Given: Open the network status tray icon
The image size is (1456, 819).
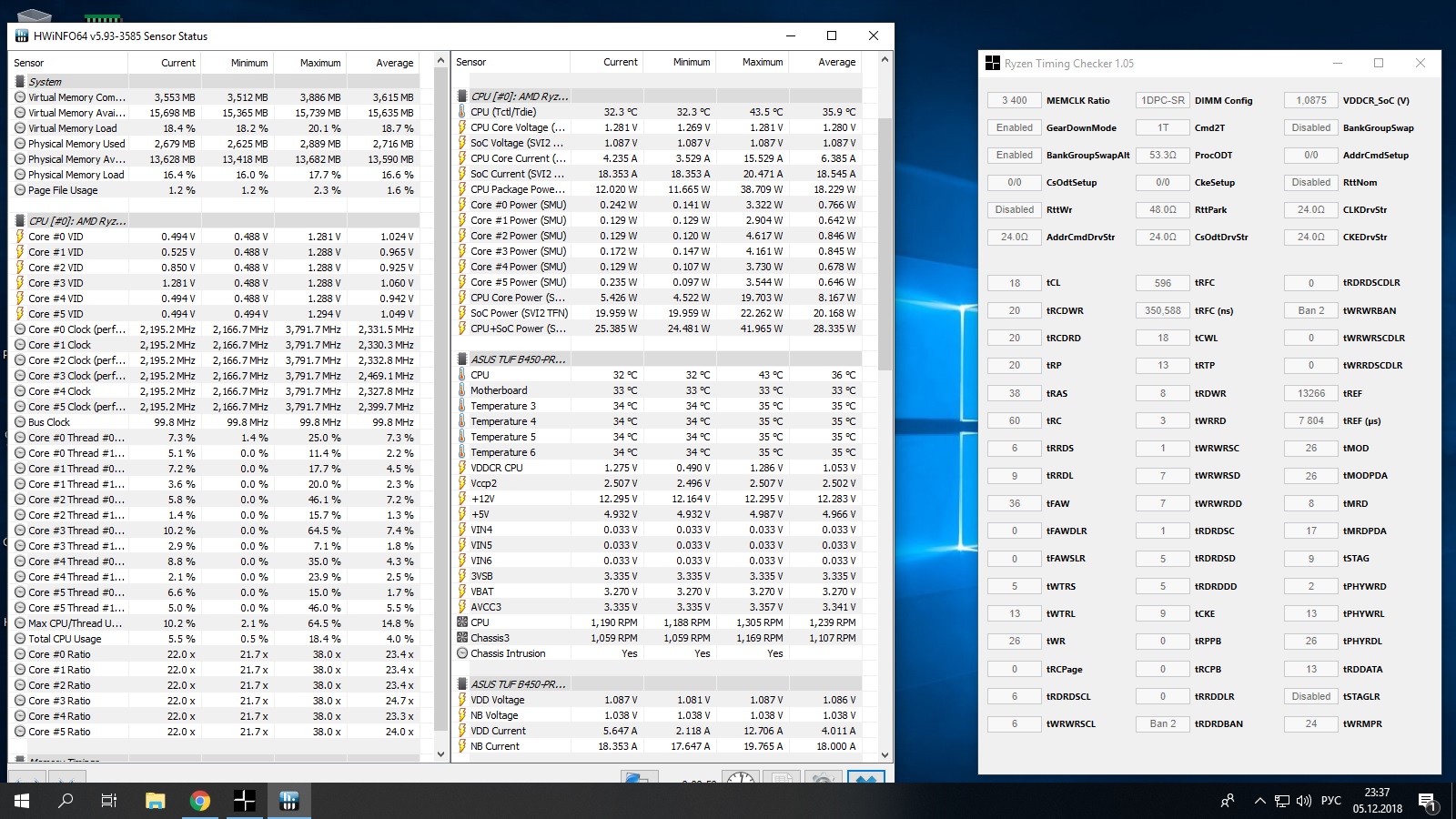Looking at the screenshot, I should pos(1282,801).
